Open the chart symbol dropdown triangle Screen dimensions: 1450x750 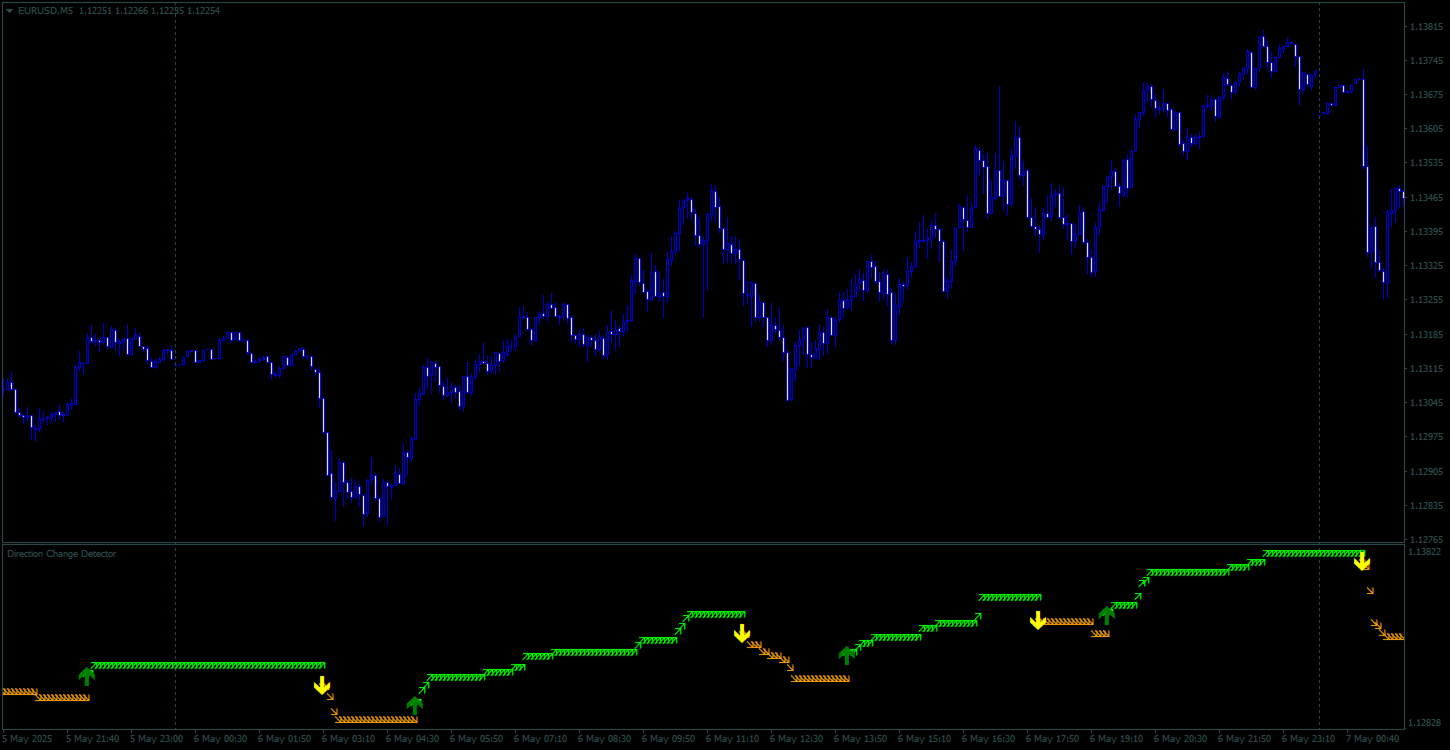[8, 10]
